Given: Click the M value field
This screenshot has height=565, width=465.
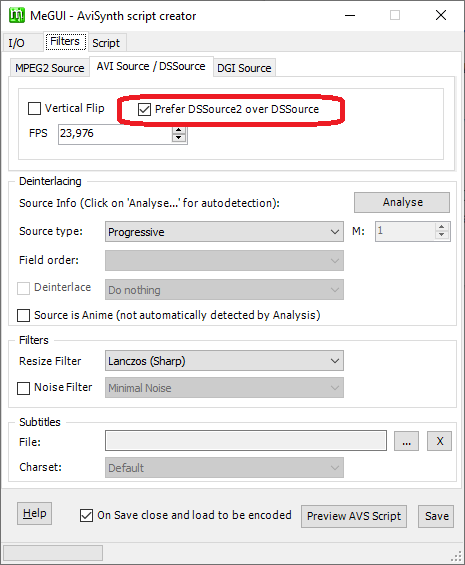Looking at the screenshot, I should (x=405, y=231).
